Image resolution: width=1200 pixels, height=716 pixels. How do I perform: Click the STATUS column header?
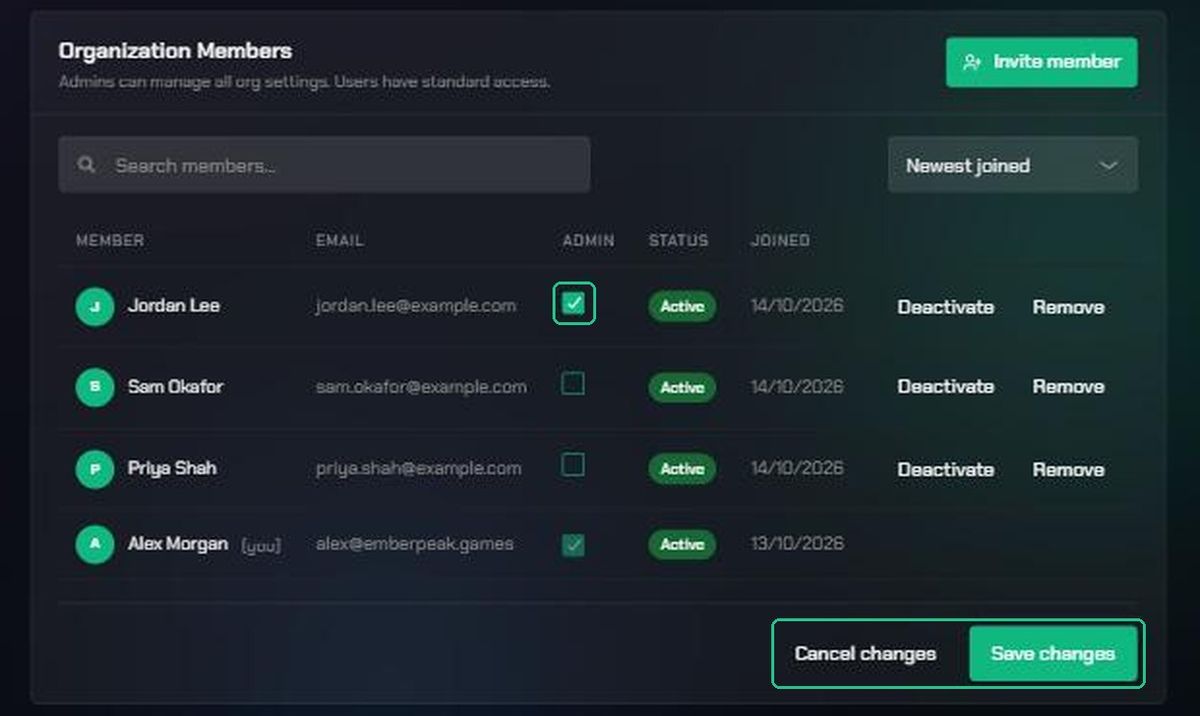pyautogui.click(x=678, y=241)
